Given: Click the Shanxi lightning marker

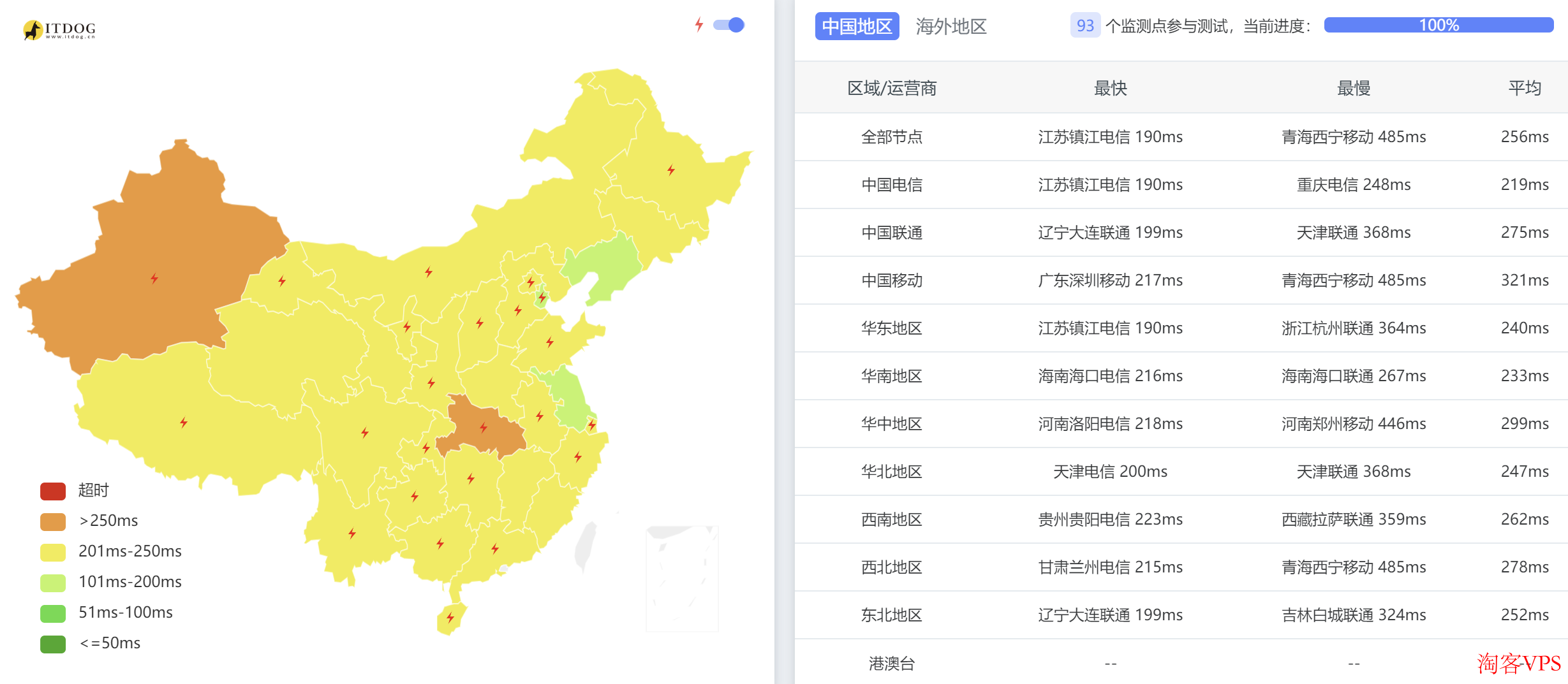Looking at the screenshot, I should point(480,323).
